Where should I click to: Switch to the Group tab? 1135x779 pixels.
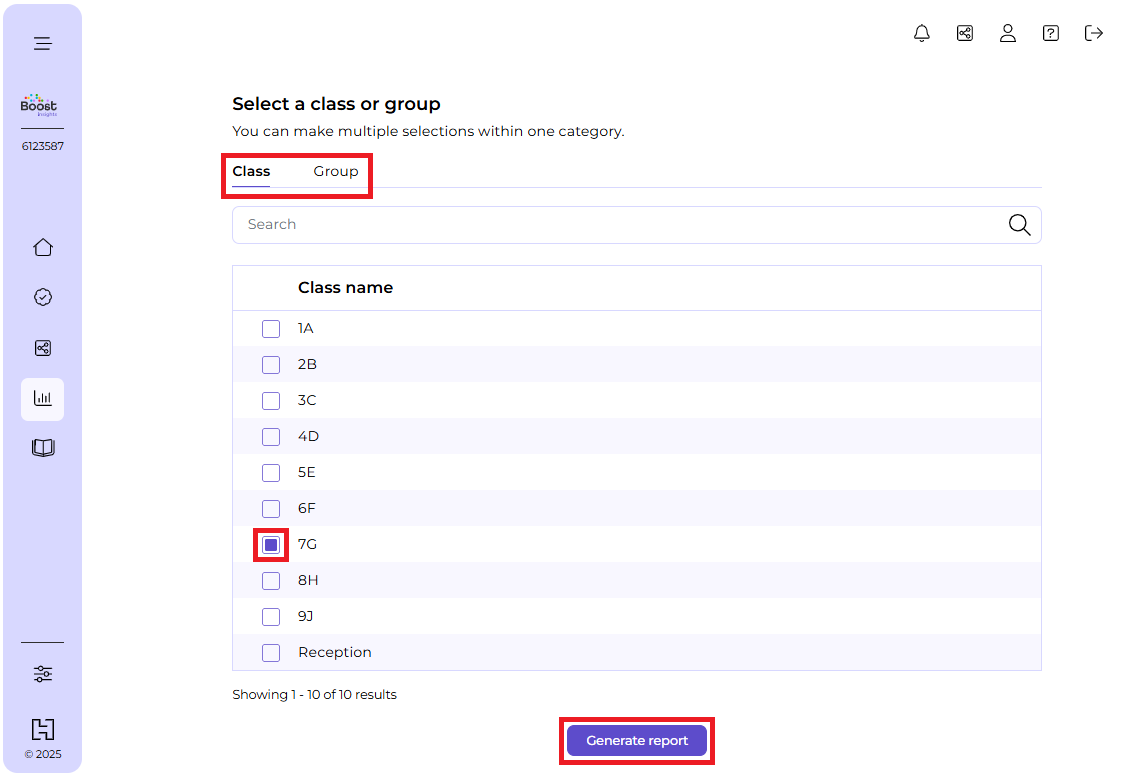pos(336,171)
